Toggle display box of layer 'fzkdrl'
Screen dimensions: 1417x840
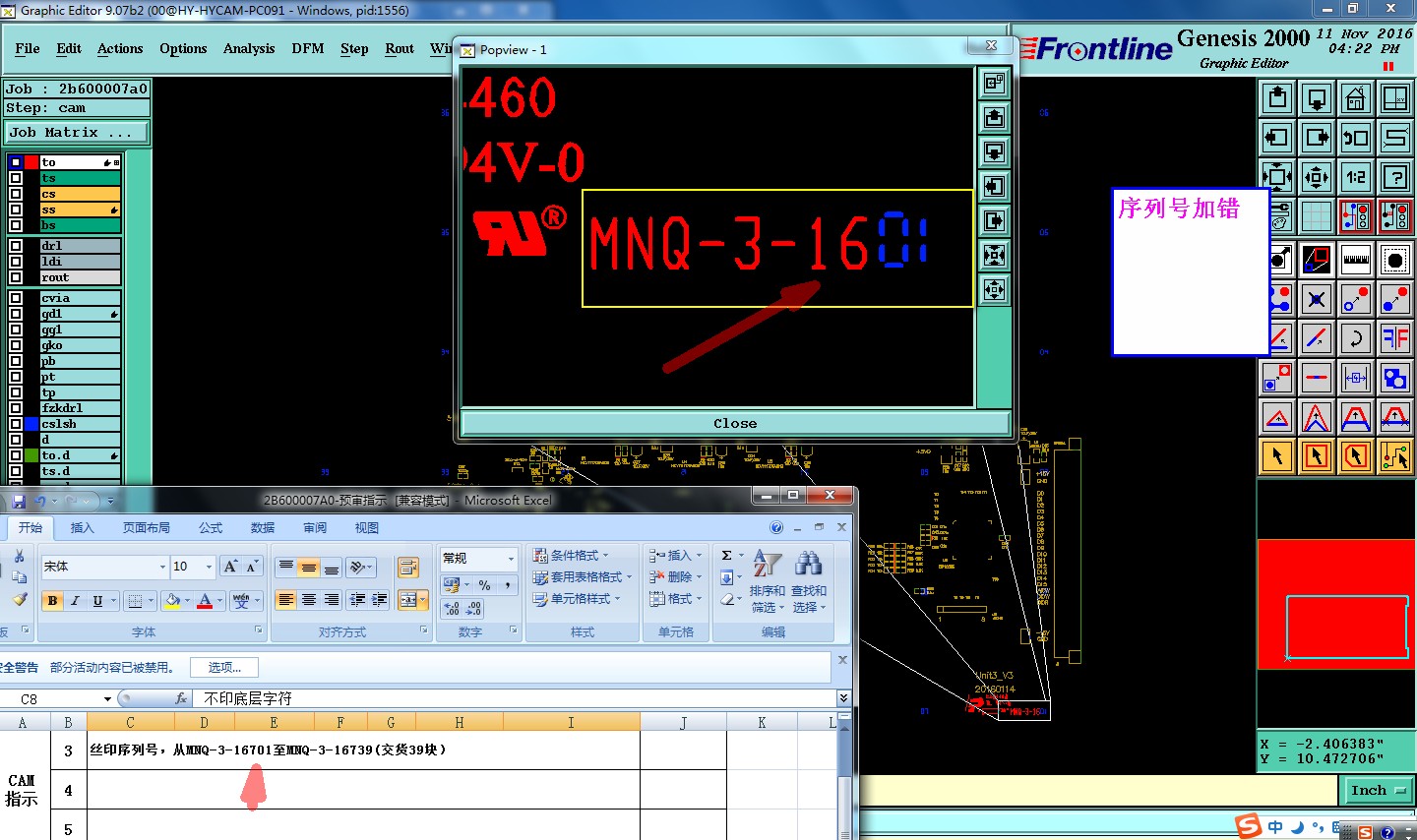(15, 408)
